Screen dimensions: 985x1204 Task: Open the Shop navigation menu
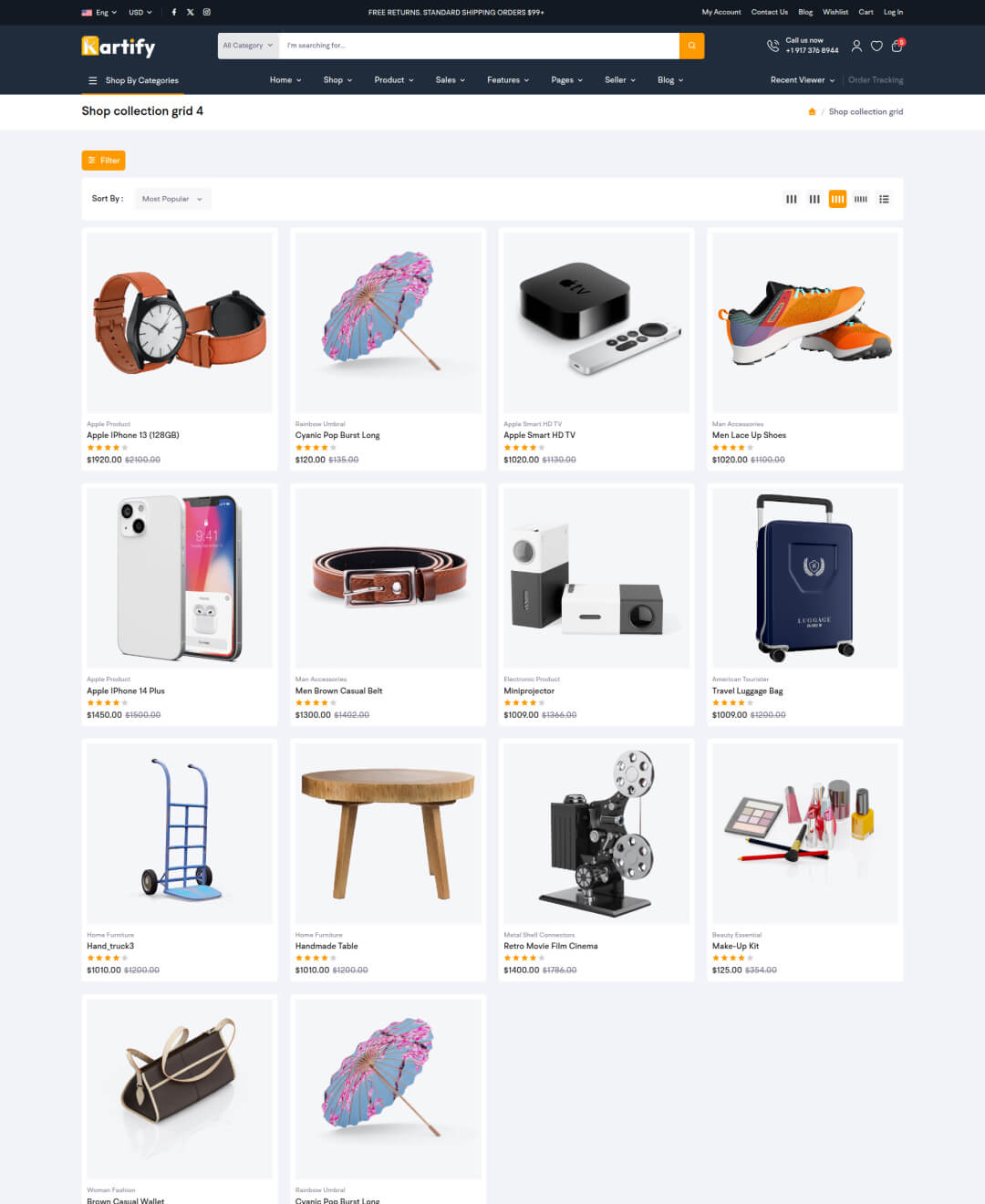click(x=337, y=80)
